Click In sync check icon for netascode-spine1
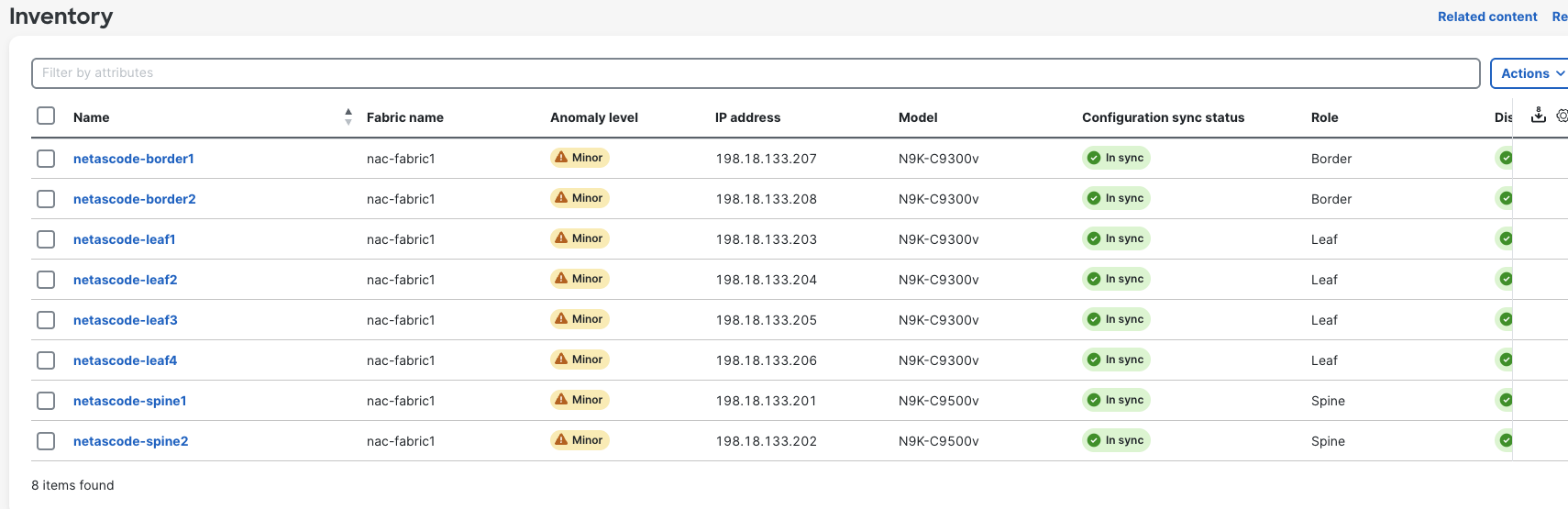 [1094, 400]
